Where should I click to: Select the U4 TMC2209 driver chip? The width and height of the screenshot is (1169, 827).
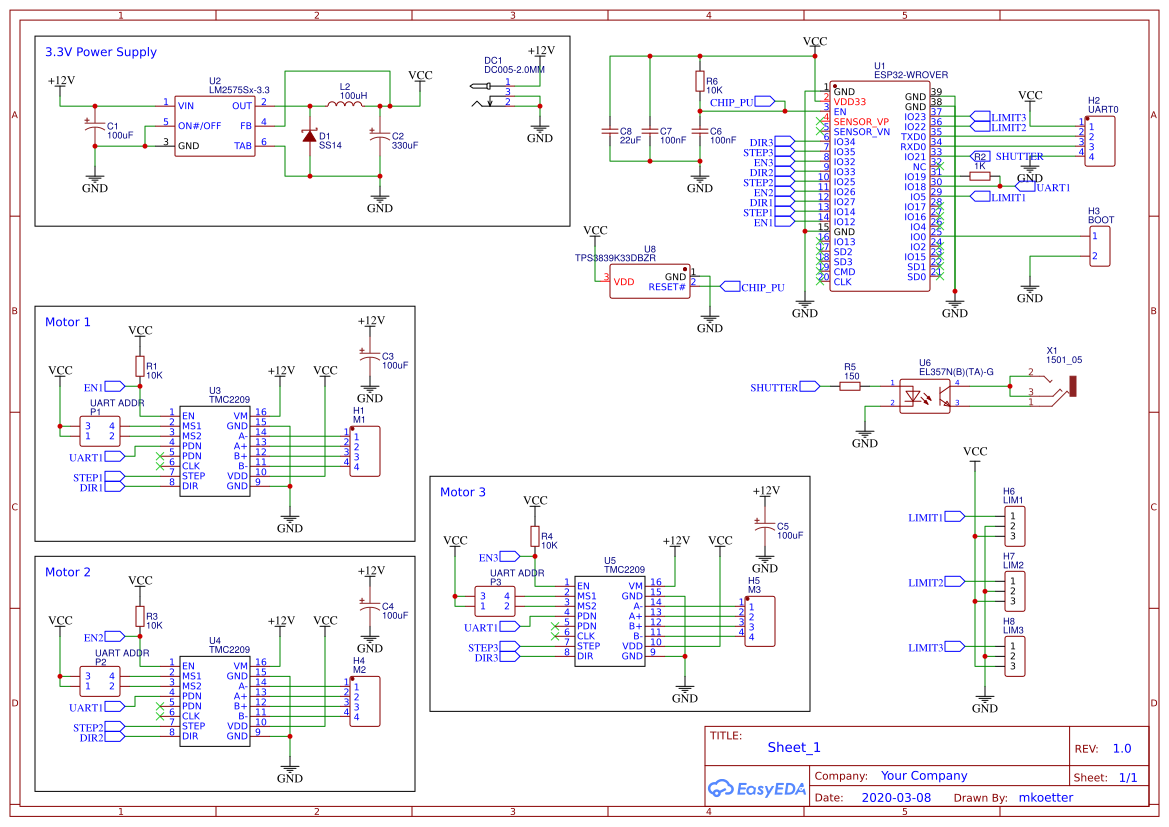(x=215, y=701)
